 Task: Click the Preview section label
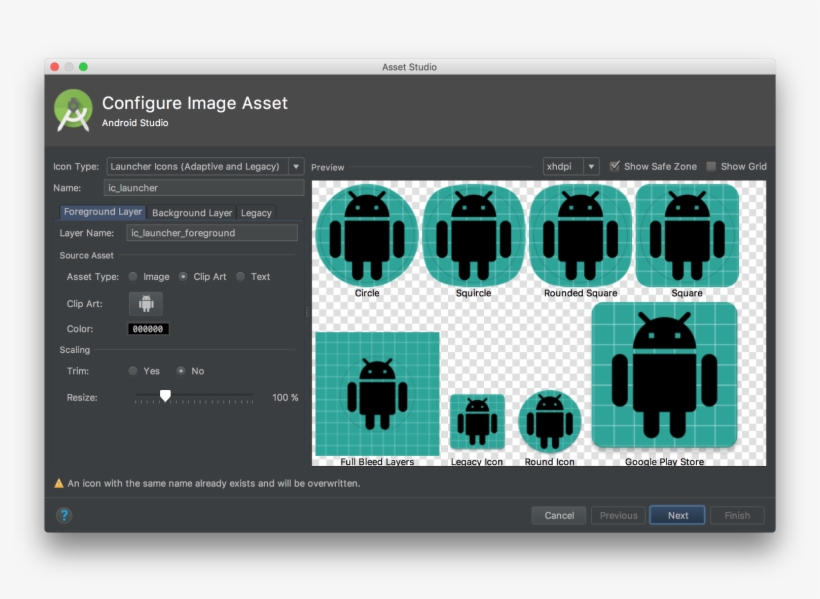click(x=327, y=167)
